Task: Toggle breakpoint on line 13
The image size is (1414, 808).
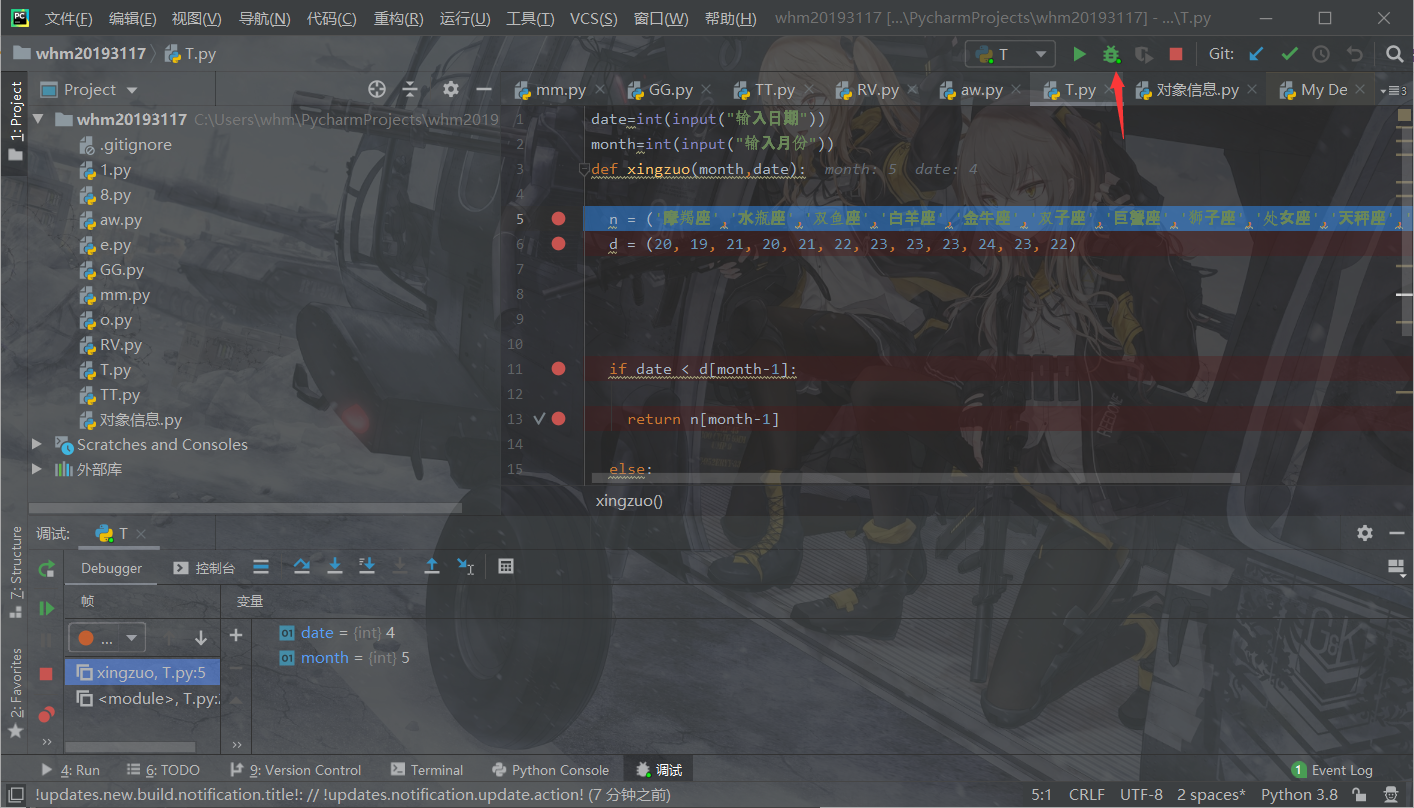Action: 558,419
